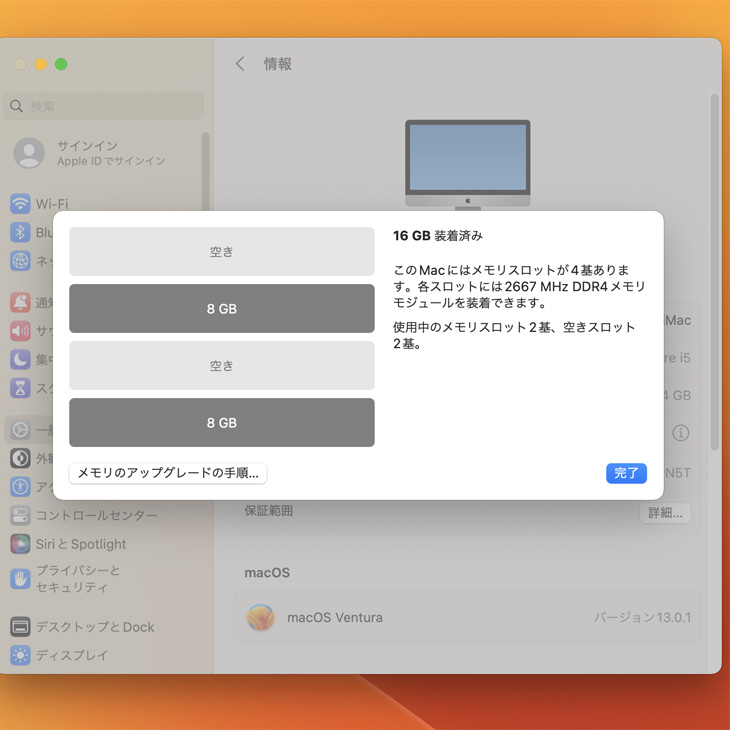Click the 16 GB 装着済み heading

tap(438, 236)
